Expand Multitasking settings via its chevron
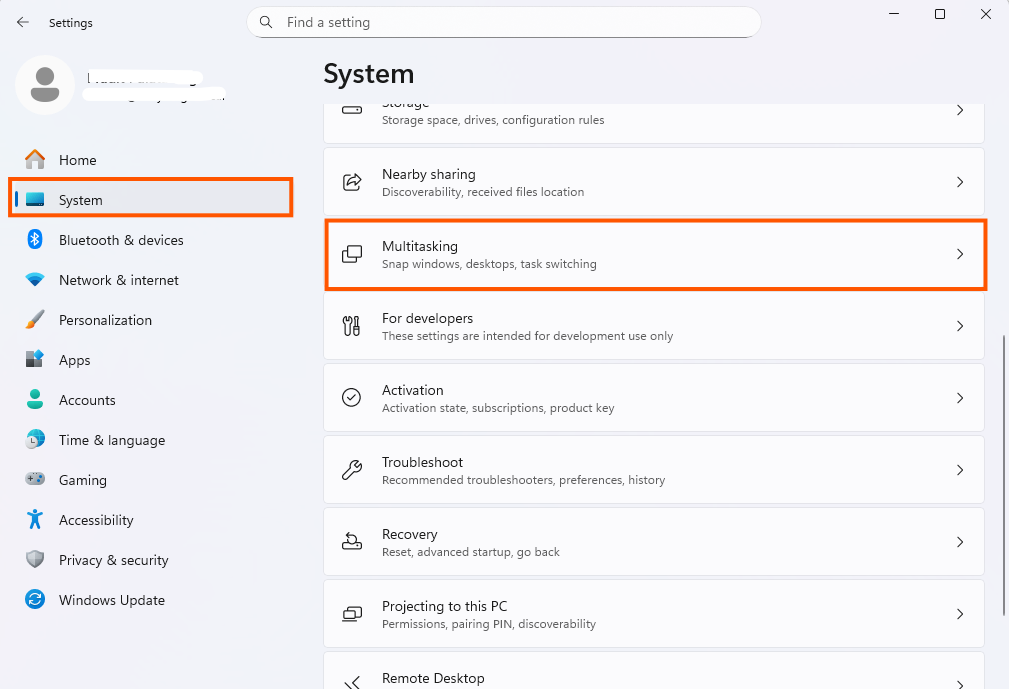The width and height of the screenshot is (1009, 689). click(x=959, y=254)
